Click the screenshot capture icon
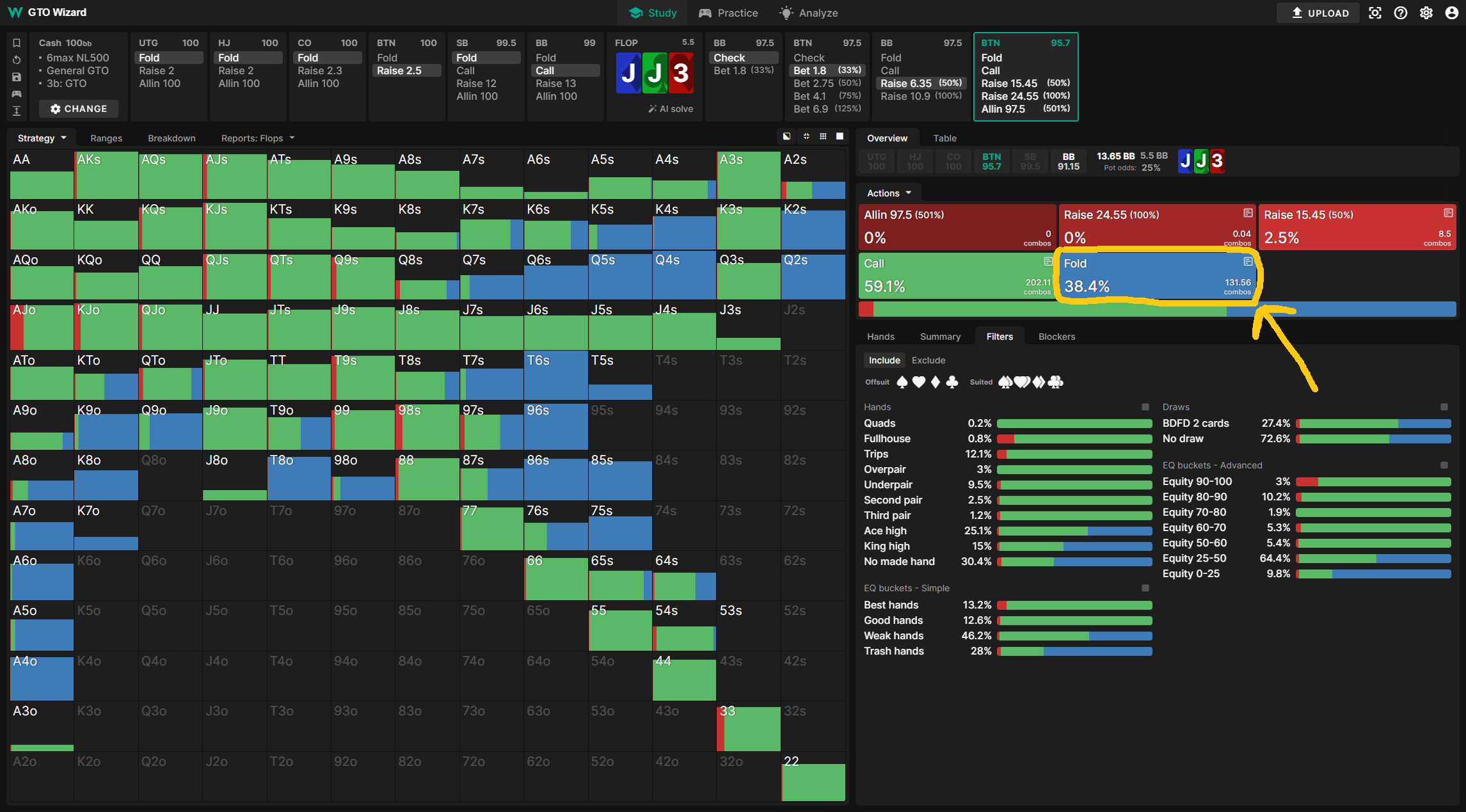Viewport: 1466px width, 812px height. point(1375,13)
